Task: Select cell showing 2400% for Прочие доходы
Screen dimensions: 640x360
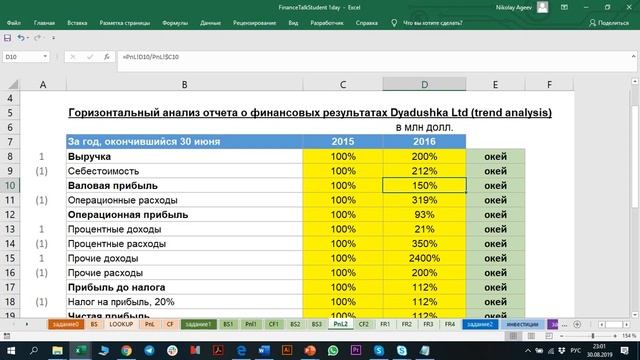Action: tap(424, 258)
